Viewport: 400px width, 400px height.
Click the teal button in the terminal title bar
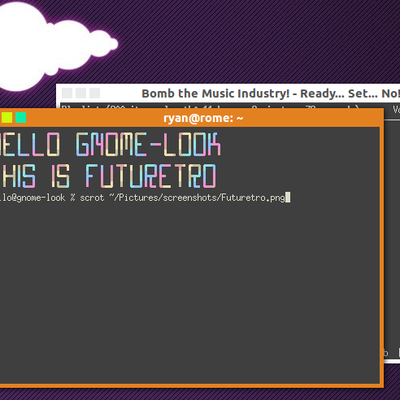(x=21, y=118)
